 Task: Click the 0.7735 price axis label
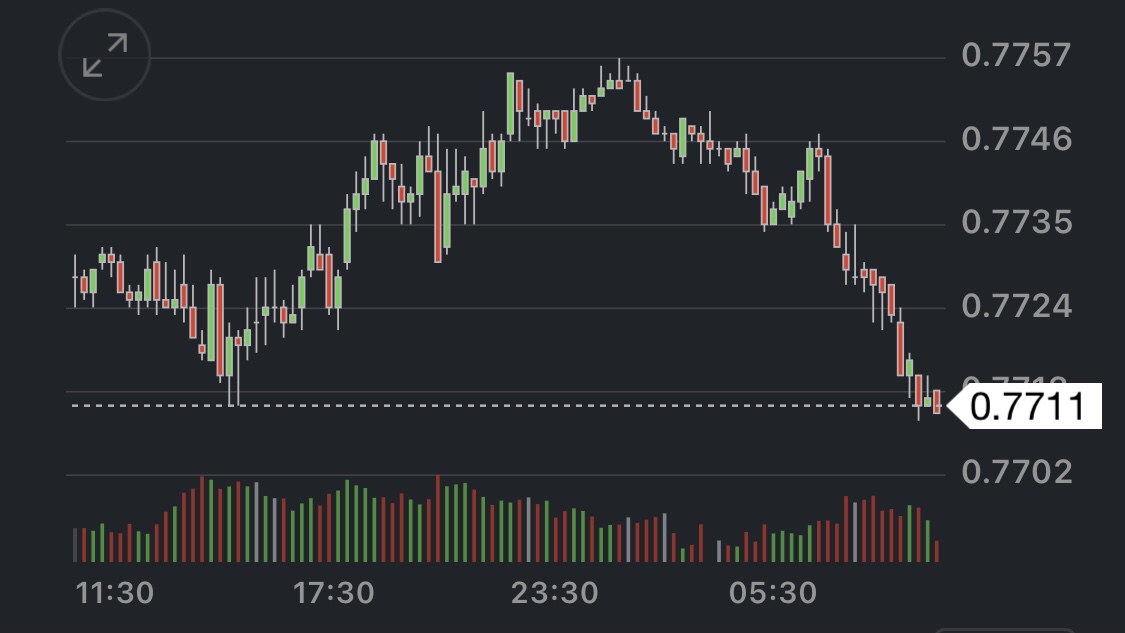[1016, 222]
